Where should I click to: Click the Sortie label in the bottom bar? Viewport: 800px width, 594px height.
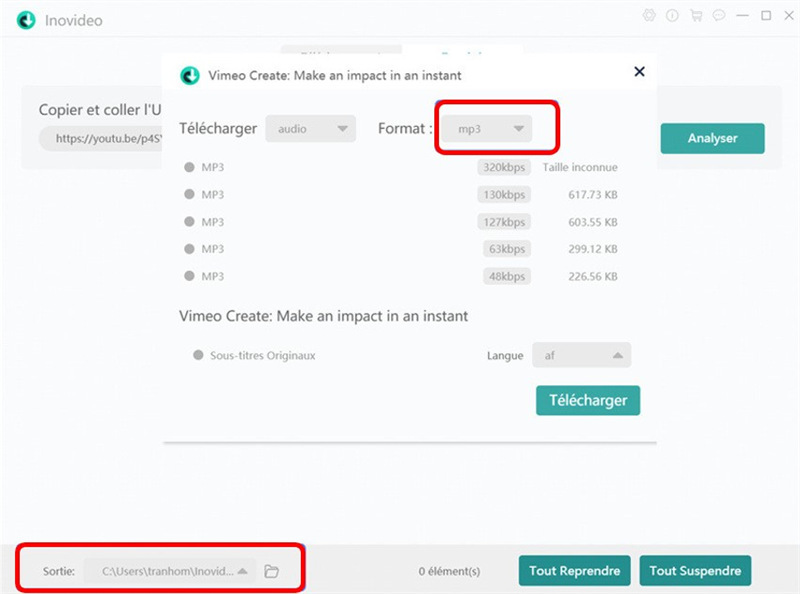tap(59, 571)
